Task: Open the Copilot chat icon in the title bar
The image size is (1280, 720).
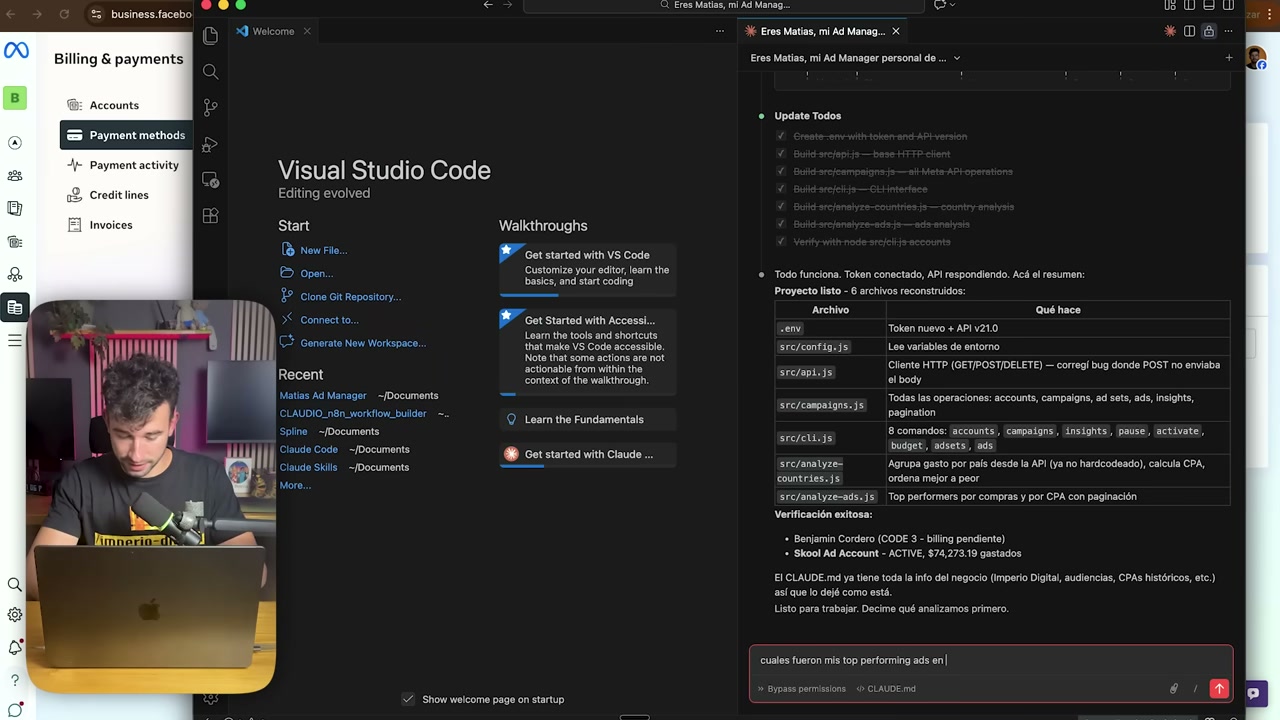Action: click(x=939, y=5)
